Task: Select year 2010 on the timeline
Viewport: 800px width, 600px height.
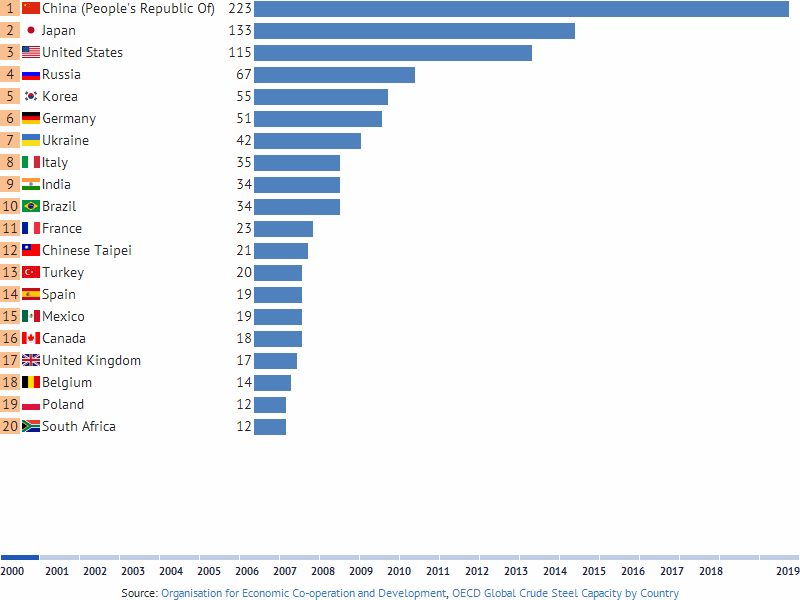Action: (x=399, y=570)
